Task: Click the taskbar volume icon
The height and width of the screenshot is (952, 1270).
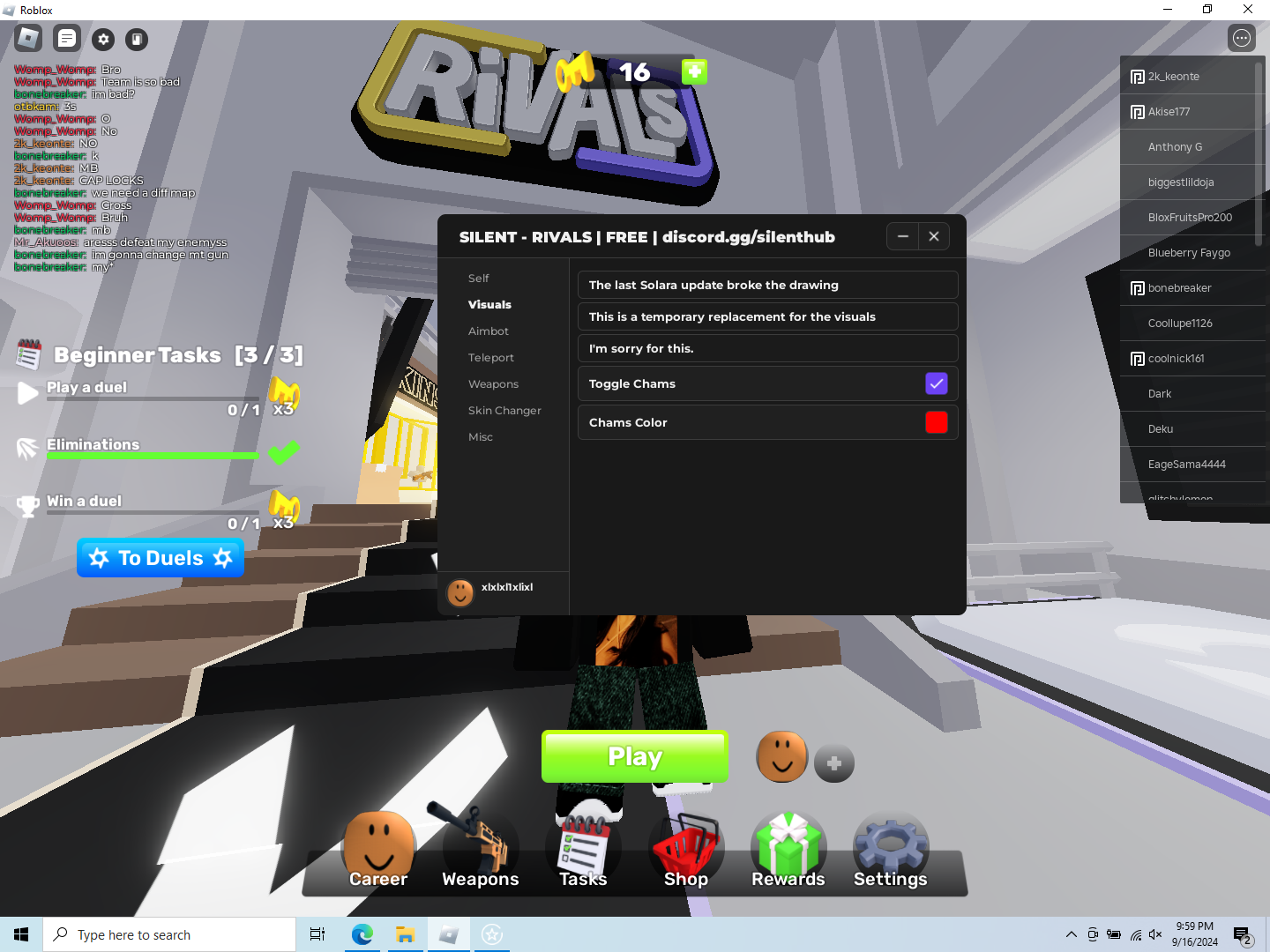Action: click(x=1155, y=934)
